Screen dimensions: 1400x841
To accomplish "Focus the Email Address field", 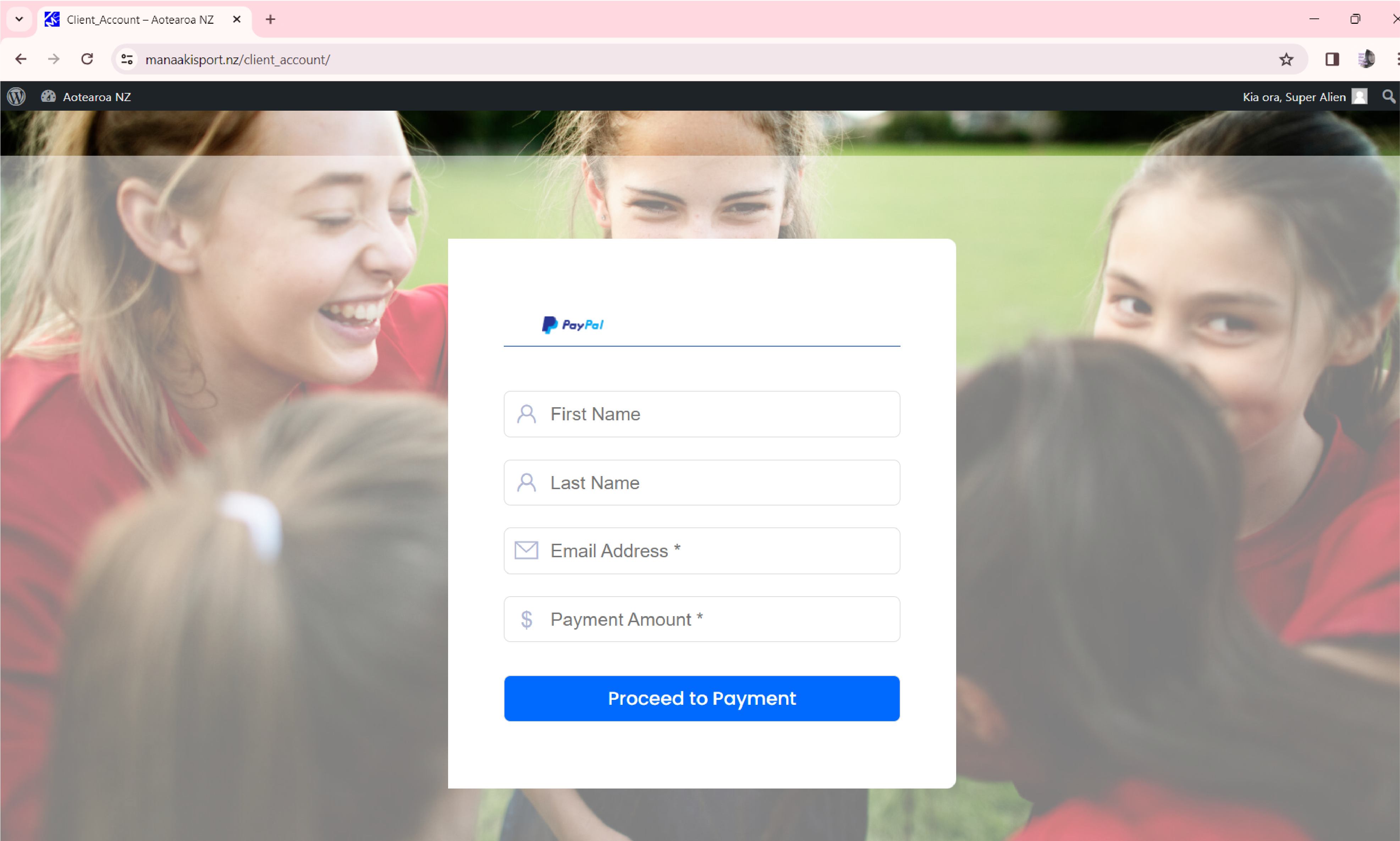I will [x=702, y=551].
